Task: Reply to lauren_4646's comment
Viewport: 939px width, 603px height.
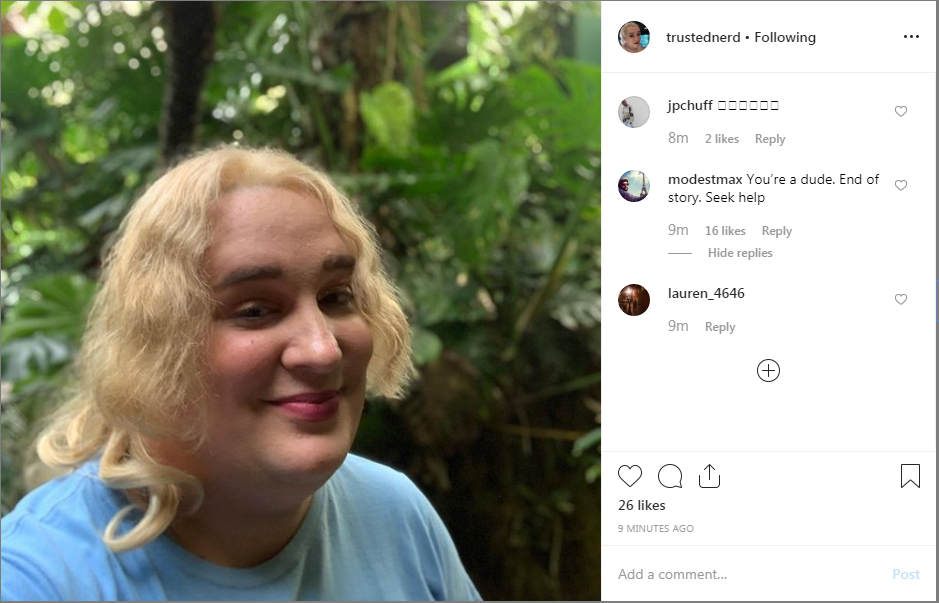Action: 720,327
